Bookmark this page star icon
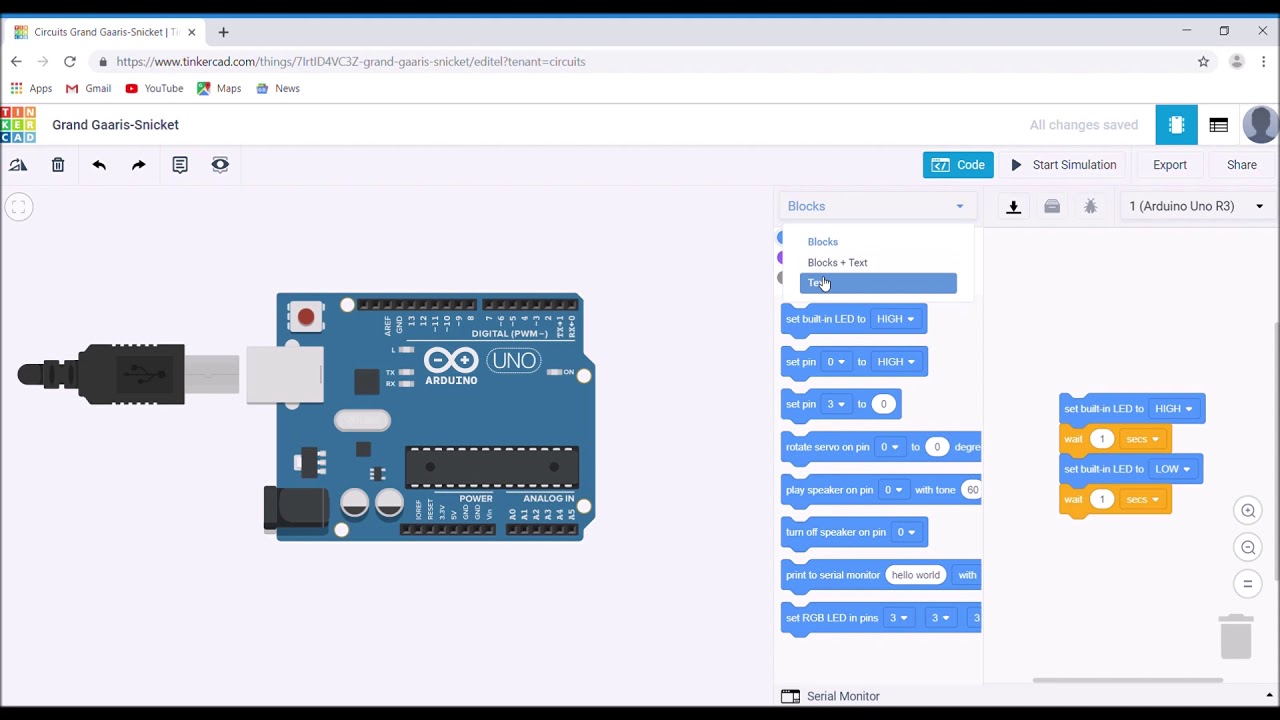 coord(1203,62)
